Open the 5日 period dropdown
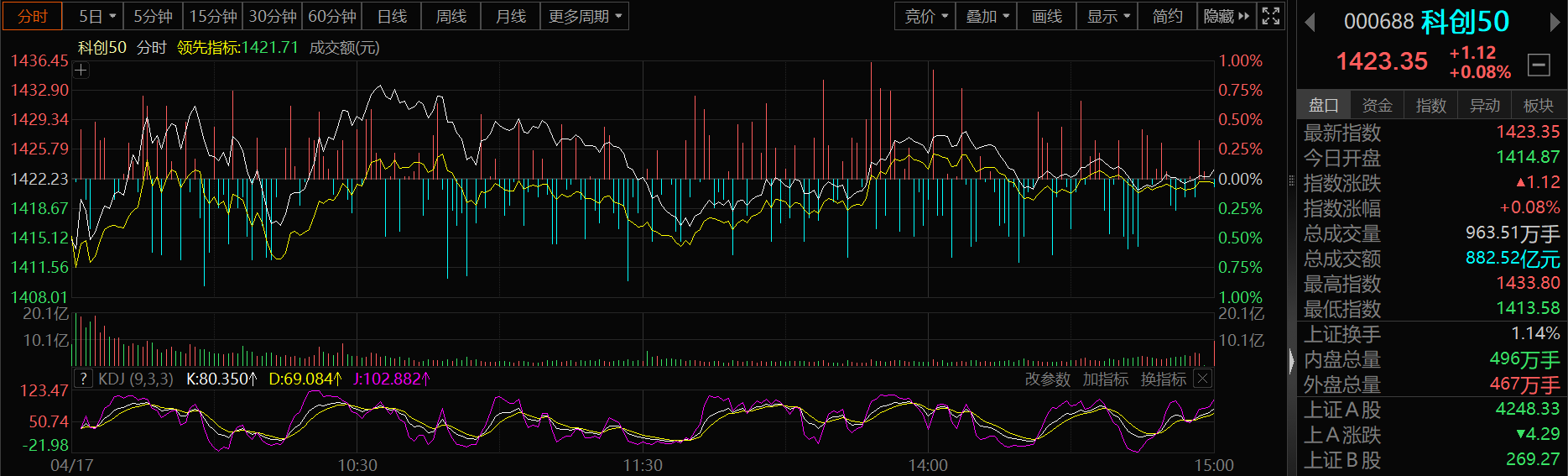The image size is (1568, 476). 97,16
